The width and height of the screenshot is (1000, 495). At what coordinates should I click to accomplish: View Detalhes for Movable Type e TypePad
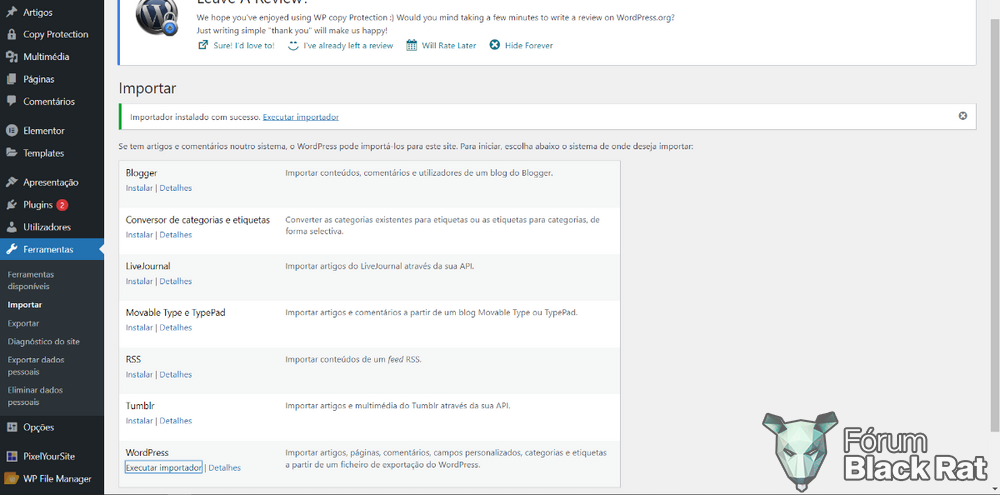[175, 328]
